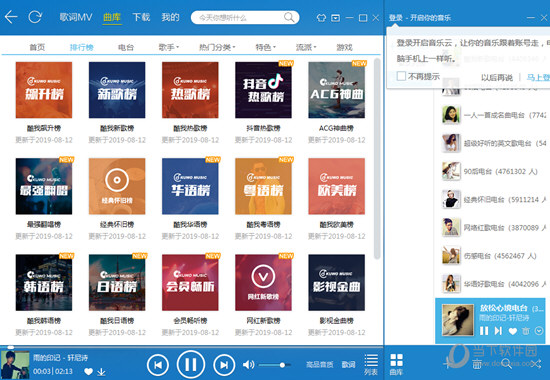This screenshot has width=550, height=380.
Task: Open the skin (shirt) icon
Action: [x=321, y=18]
